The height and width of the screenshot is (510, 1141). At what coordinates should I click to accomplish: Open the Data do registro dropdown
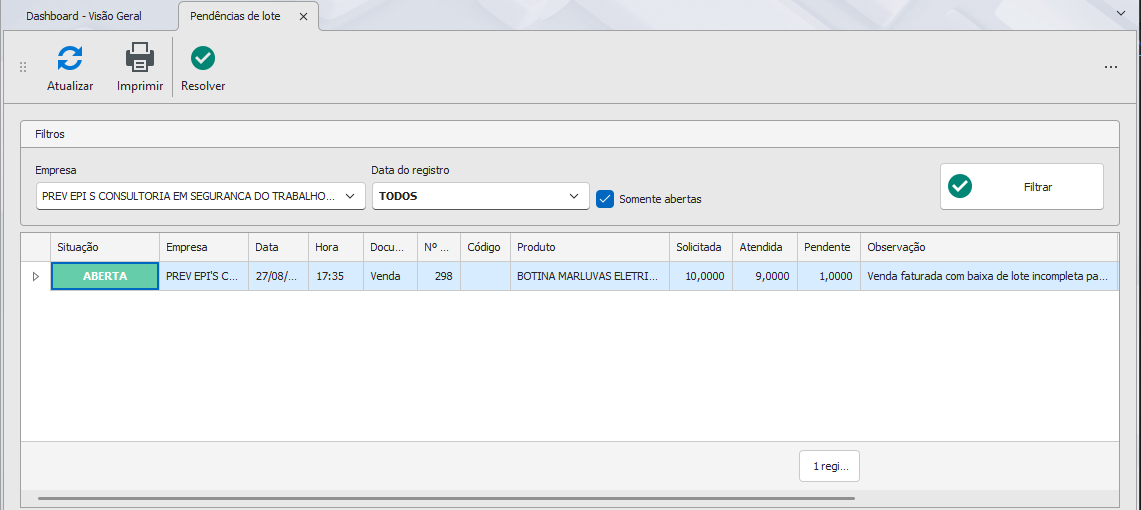pyautogui.click(x=480, y=196)
